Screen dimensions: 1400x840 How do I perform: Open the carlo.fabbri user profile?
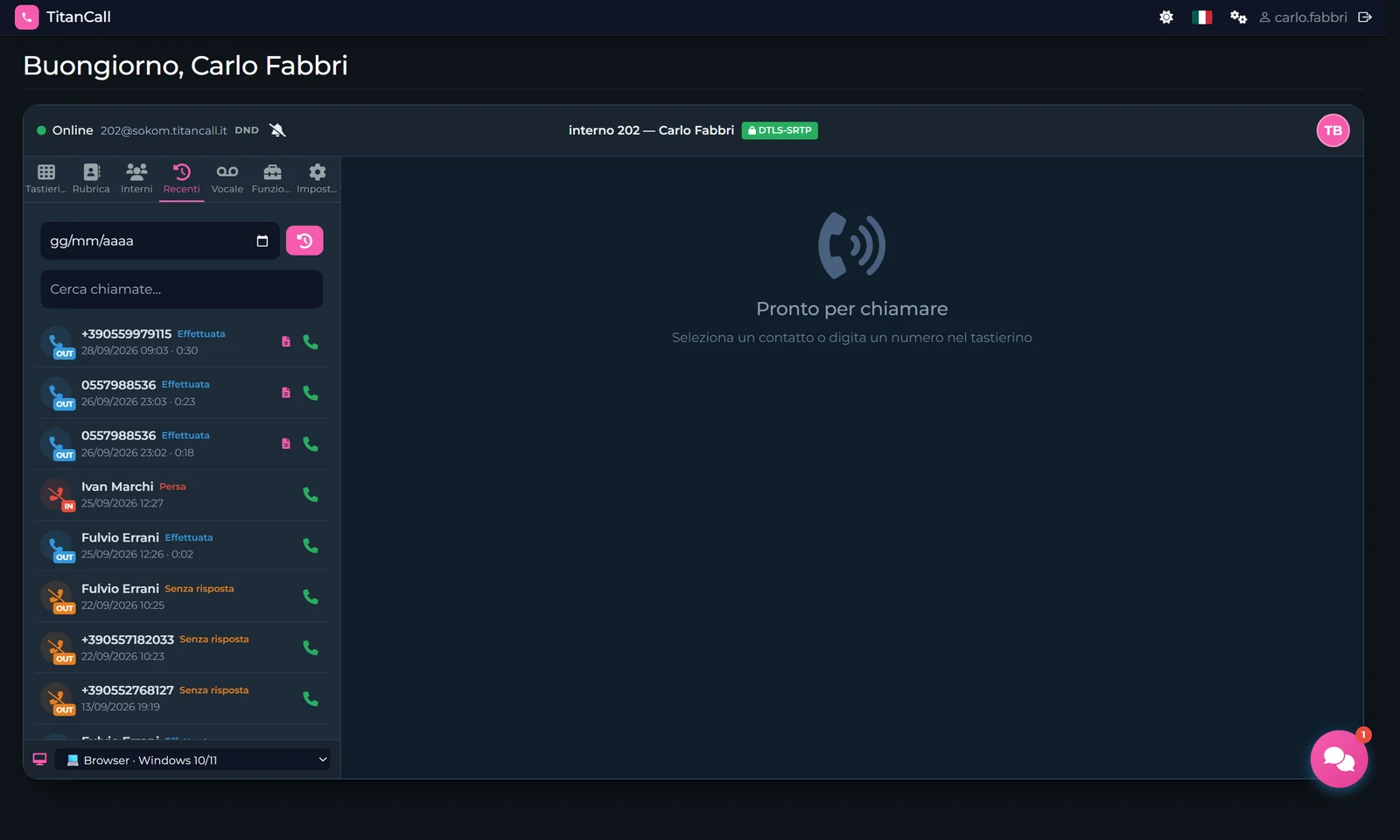1303,17
